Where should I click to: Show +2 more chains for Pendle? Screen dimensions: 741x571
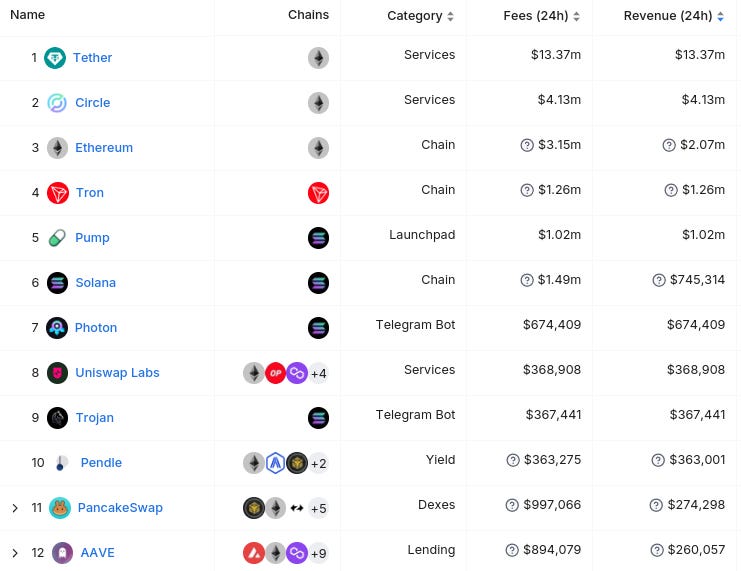point(319,464)
